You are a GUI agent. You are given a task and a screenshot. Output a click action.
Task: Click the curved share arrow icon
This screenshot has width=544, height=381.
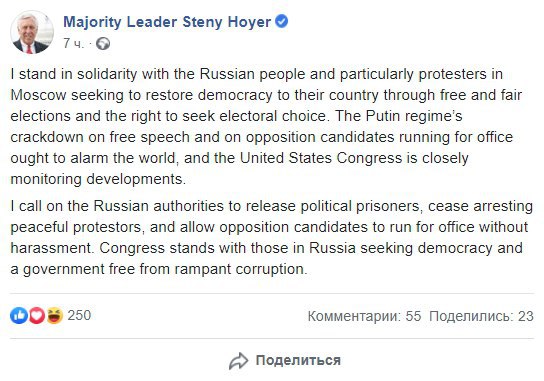[x=239, y=361]
